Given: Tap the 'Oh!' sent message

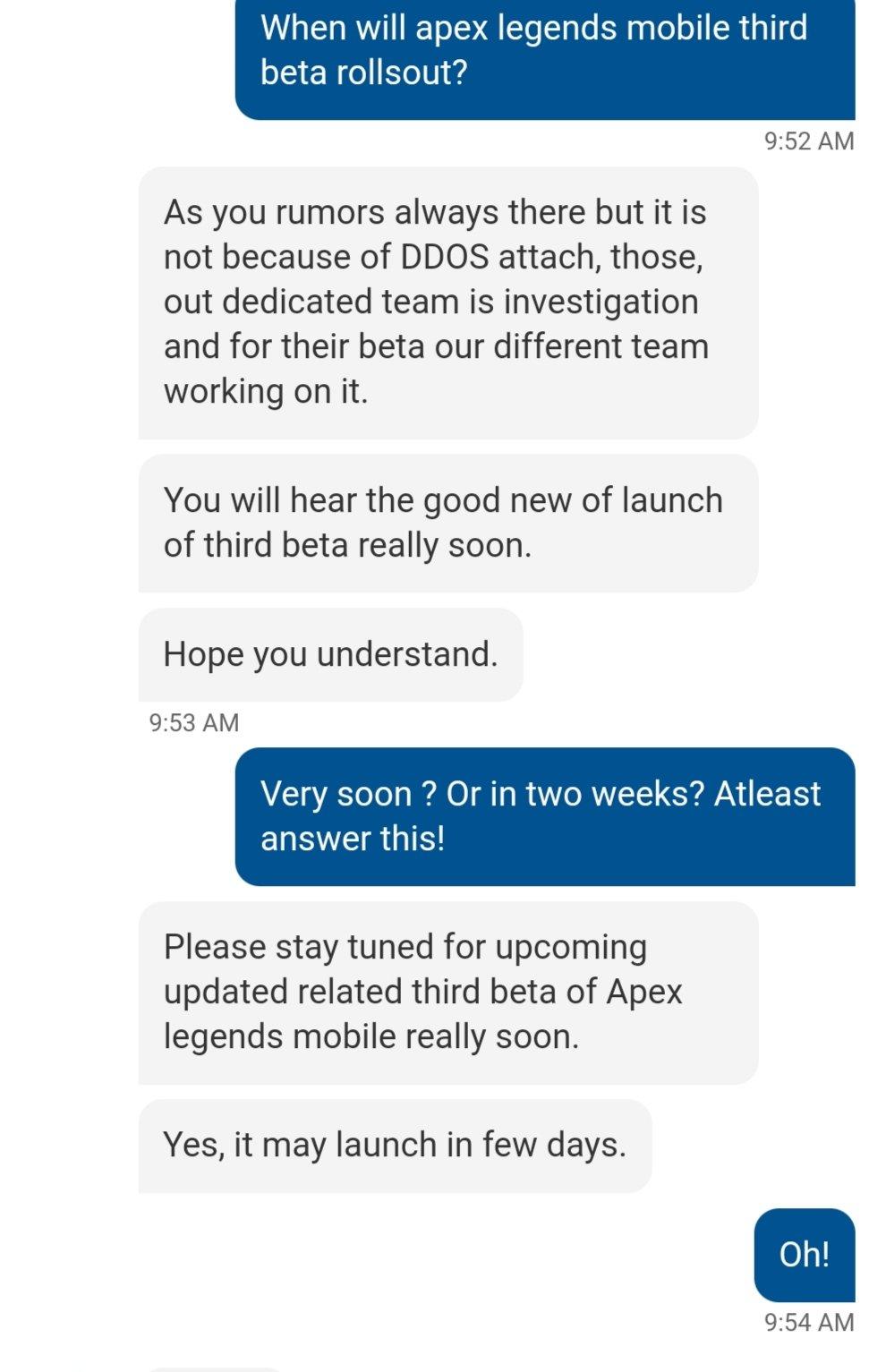Looking at the screenshot, I should pos(805,1255).
